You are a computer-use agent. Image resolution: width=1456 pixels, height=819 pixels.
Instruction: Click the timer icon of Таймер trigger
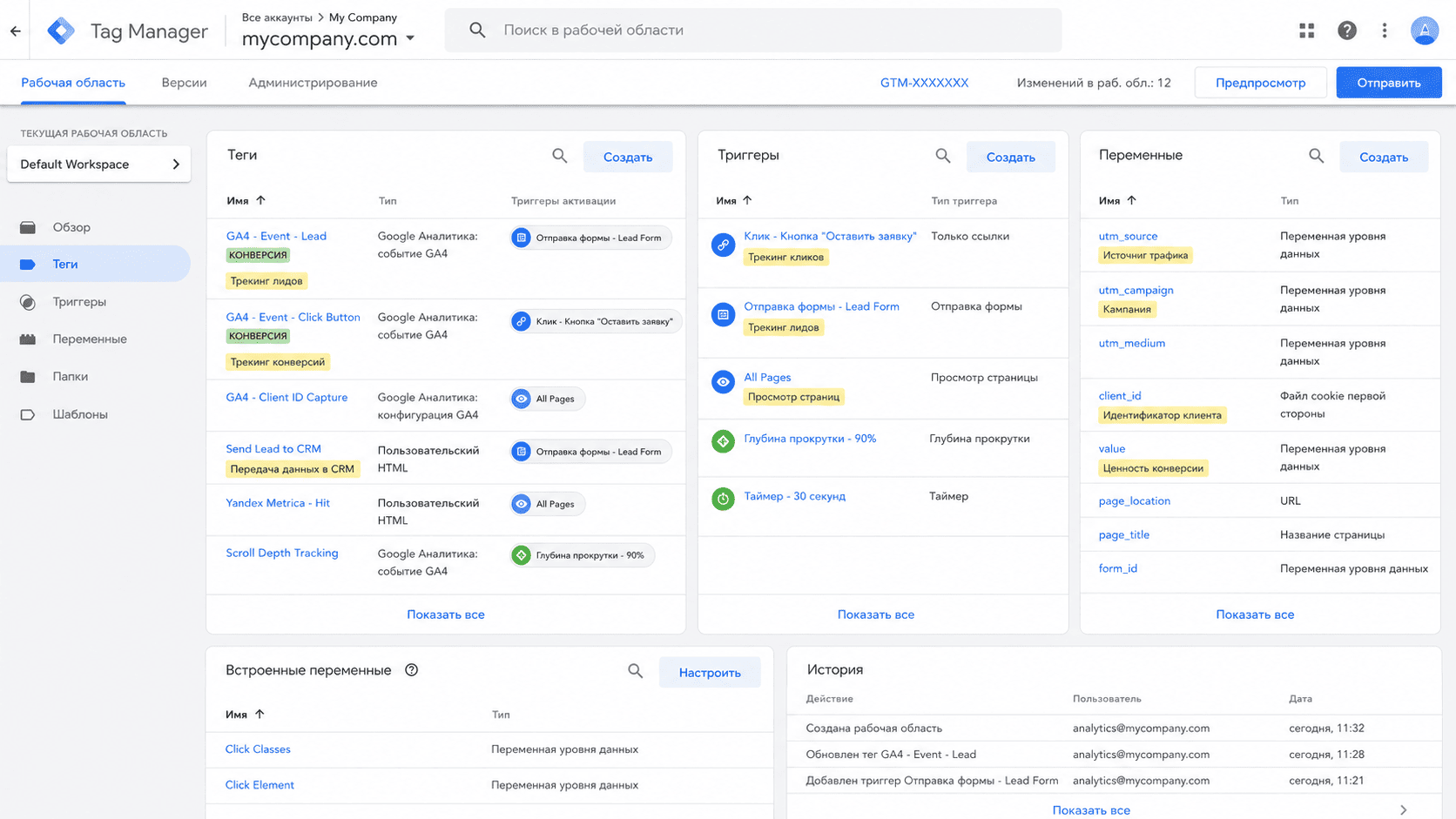pos(723,499)
